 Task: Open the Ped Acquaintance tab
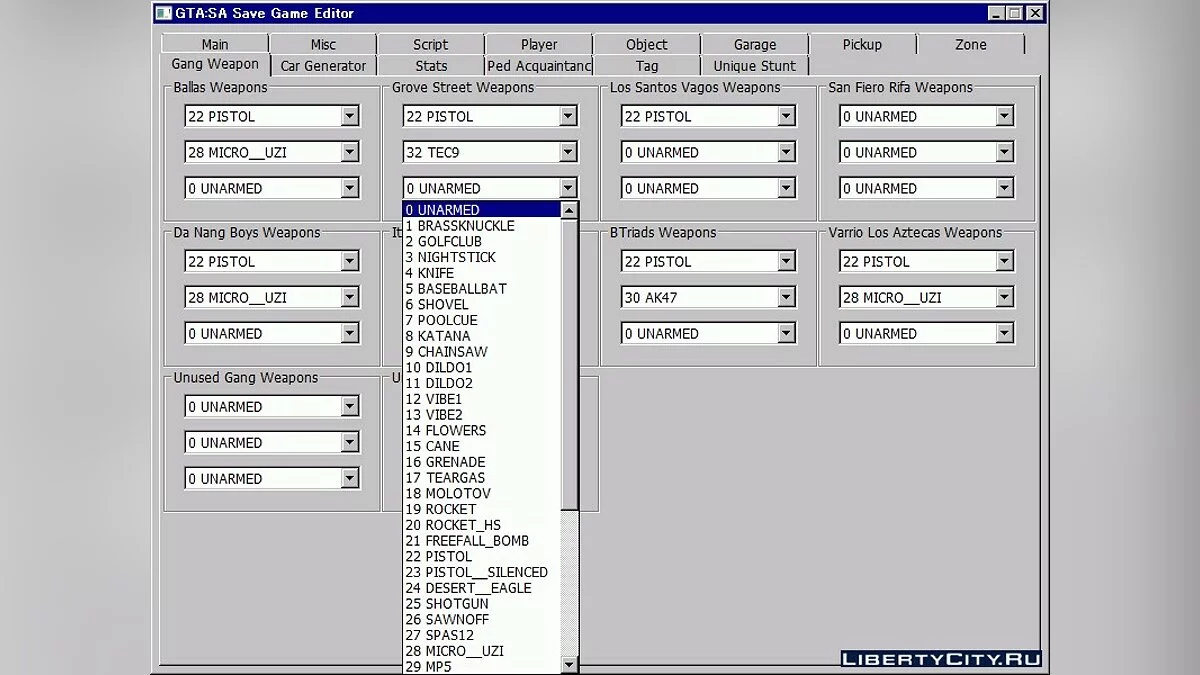point(538,65)
